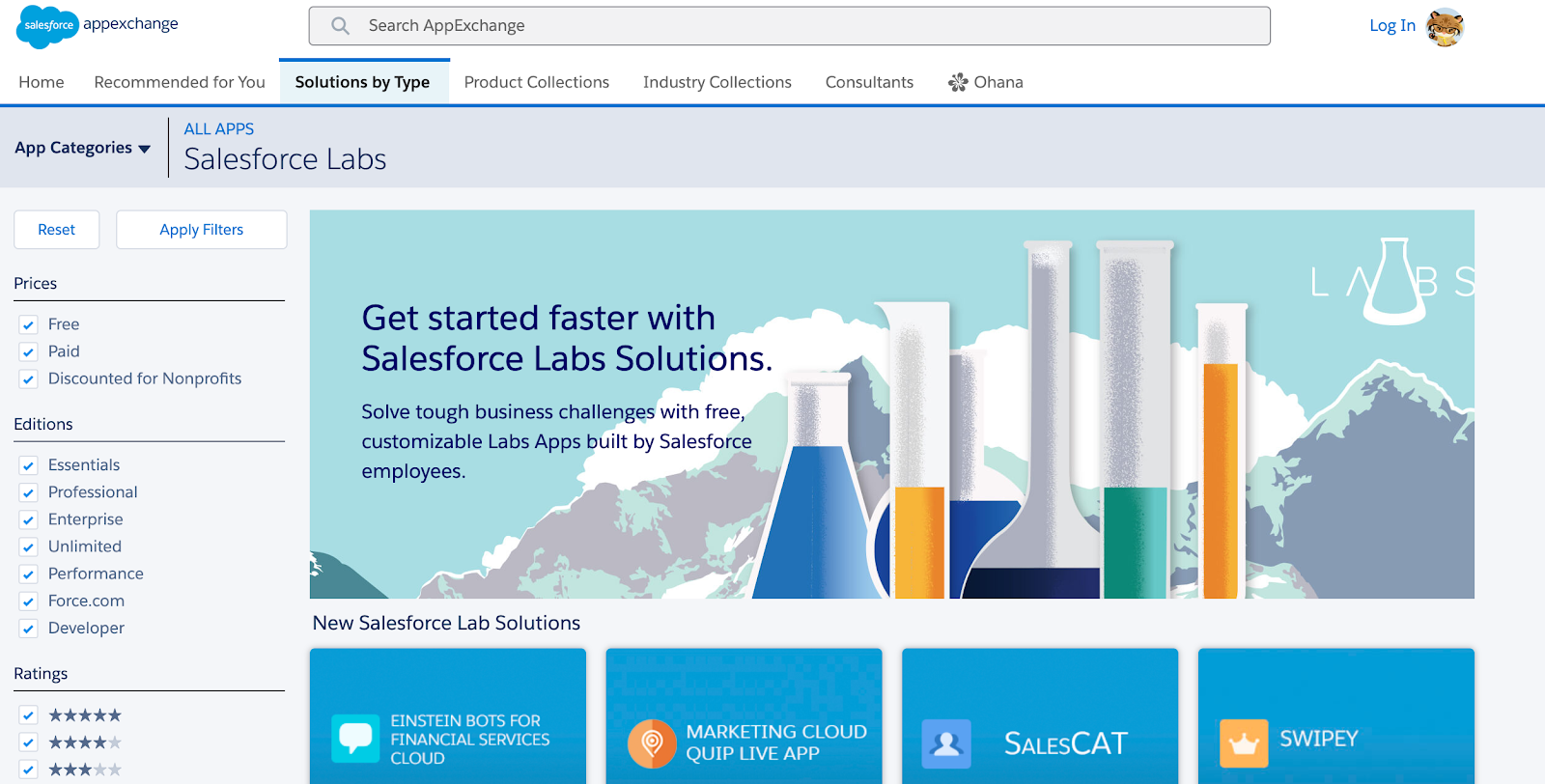Open the Marketing Cloud Quip Live App card
This screenshot has width=1545, height=784.
coord(744,716)
